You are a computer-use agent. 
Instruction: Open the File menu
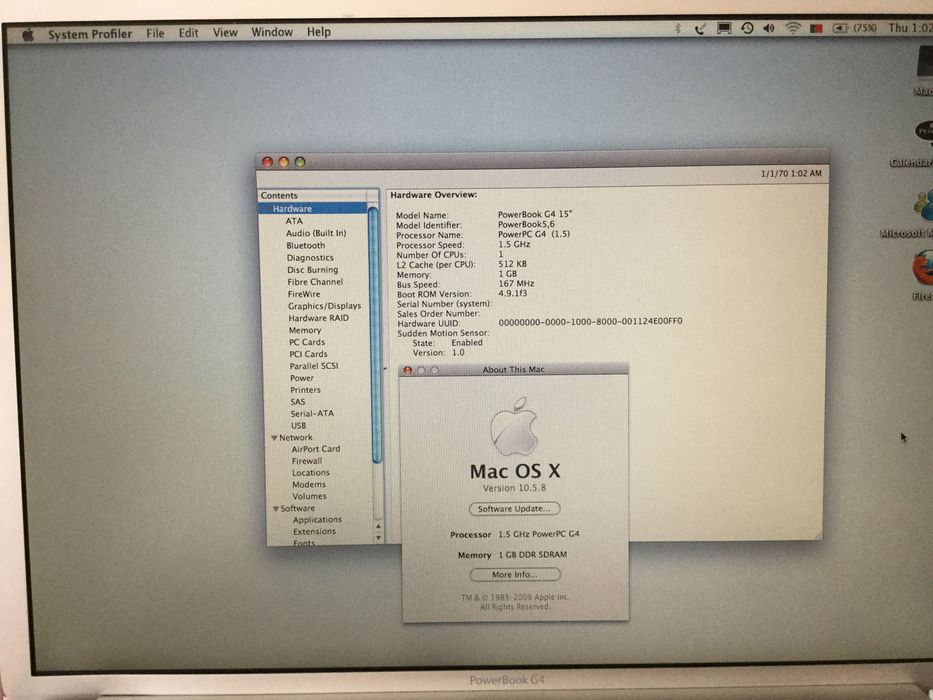pos(155,33)
